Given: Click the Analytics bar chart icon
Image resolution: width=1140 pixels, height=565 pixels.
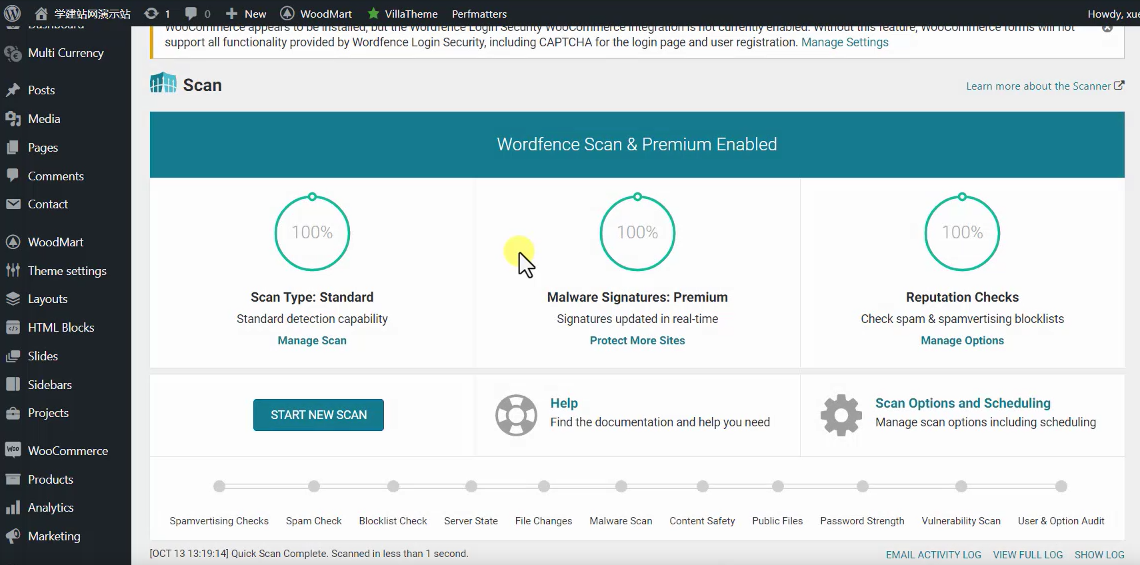Looking at the screenshot, I should click(12, 508).
